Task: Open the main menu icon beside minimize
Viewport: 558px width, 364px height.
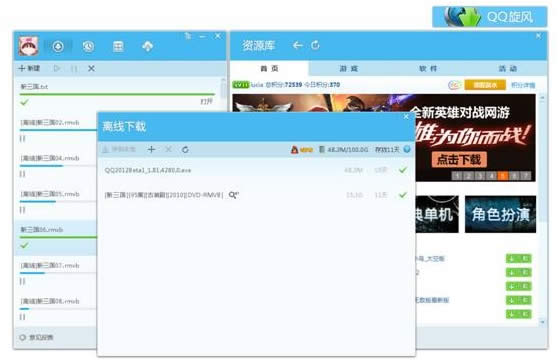Action: [188, 36]
